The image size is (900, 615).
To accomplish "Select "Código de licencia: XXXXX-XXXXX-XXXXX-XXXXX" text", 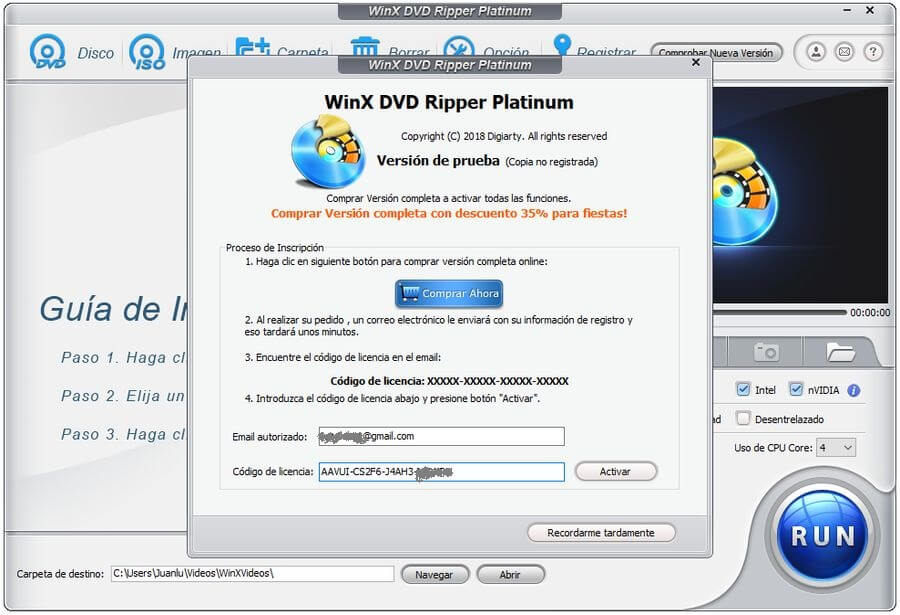I will pyautogui.click(x=449, y=381).
